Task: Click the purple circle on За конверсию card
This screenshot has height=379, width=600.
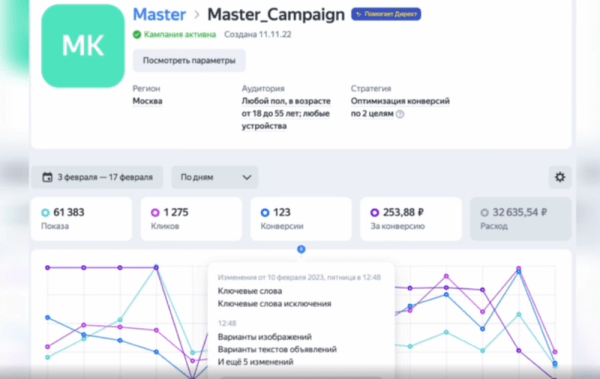Action: click(375, 212)
